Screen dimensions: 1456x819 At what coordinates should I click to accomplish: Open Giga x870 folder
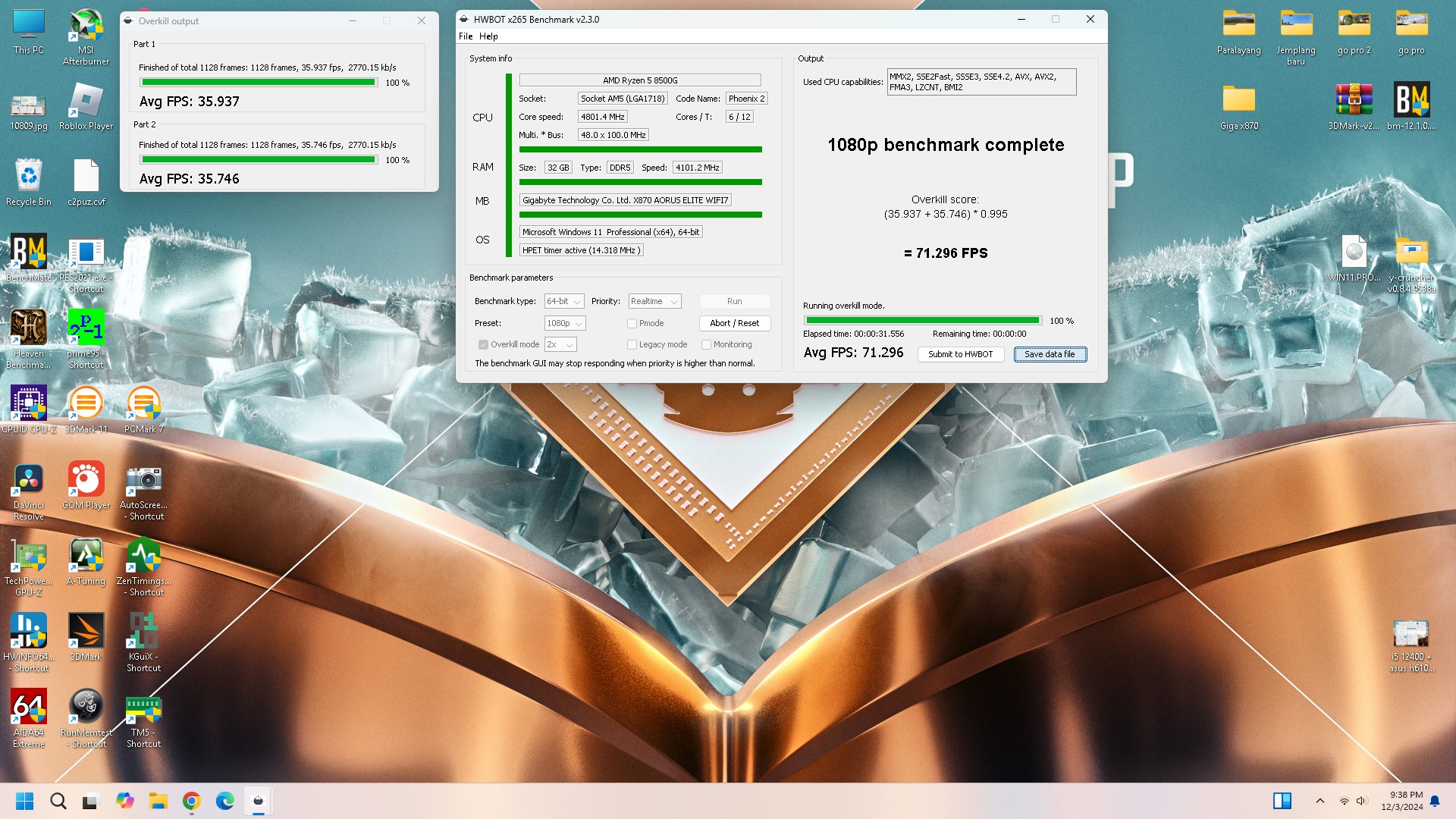(x=1238, y=107)
